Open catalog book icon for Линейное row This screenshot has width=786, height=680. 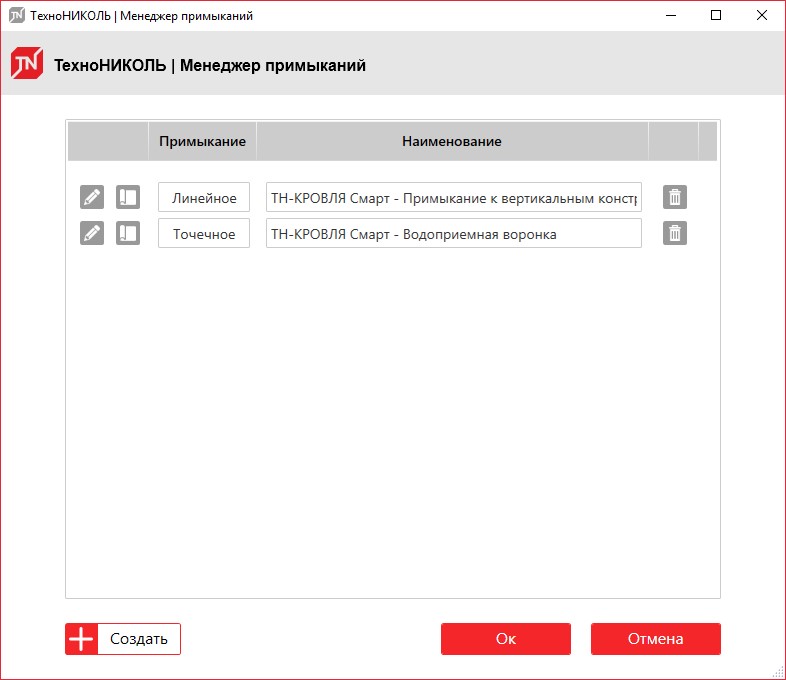pyautogui.click(x=128, y=197)
